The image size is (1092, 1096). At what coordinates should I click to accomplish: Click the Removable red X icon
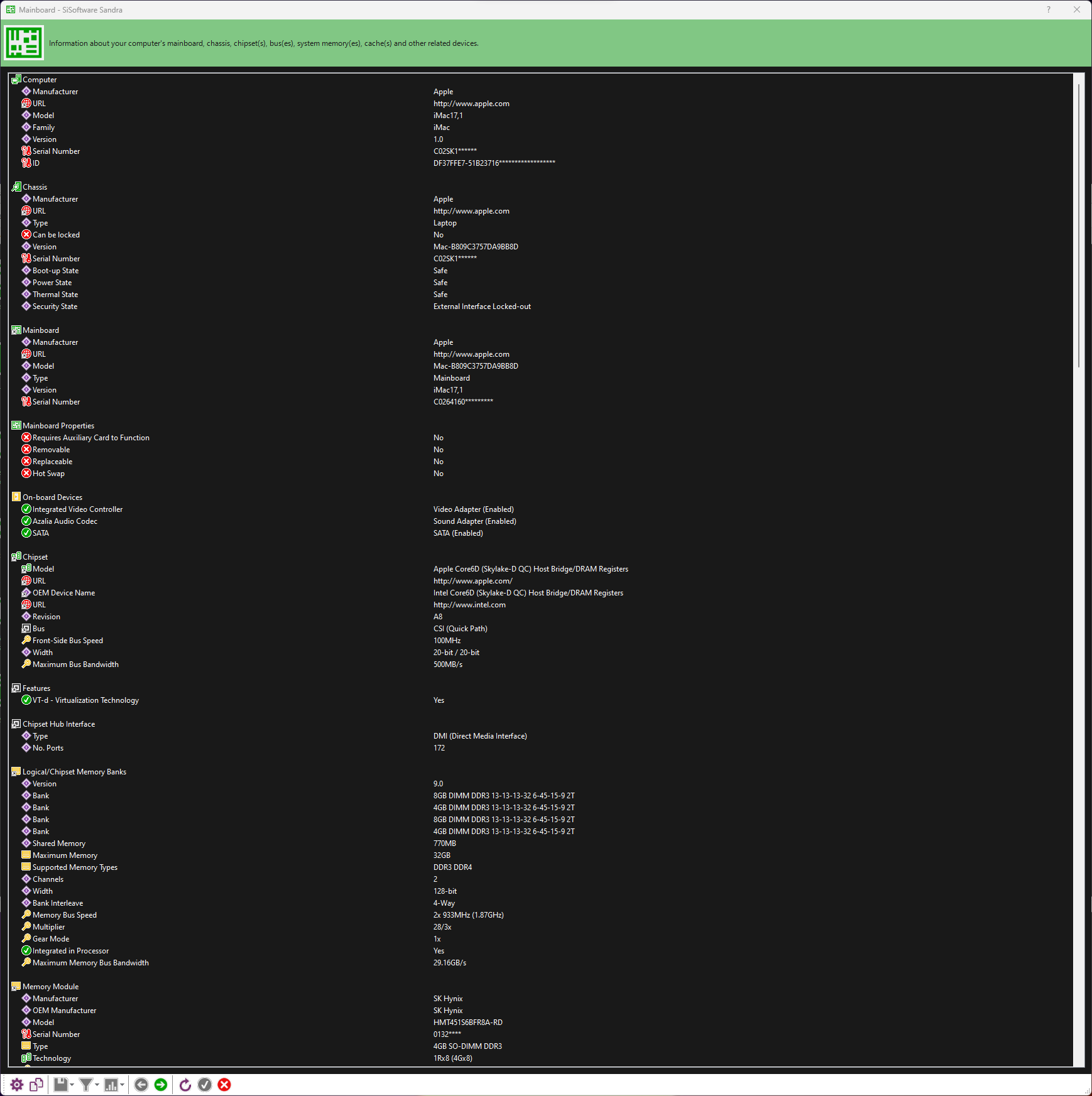[26, 449]
